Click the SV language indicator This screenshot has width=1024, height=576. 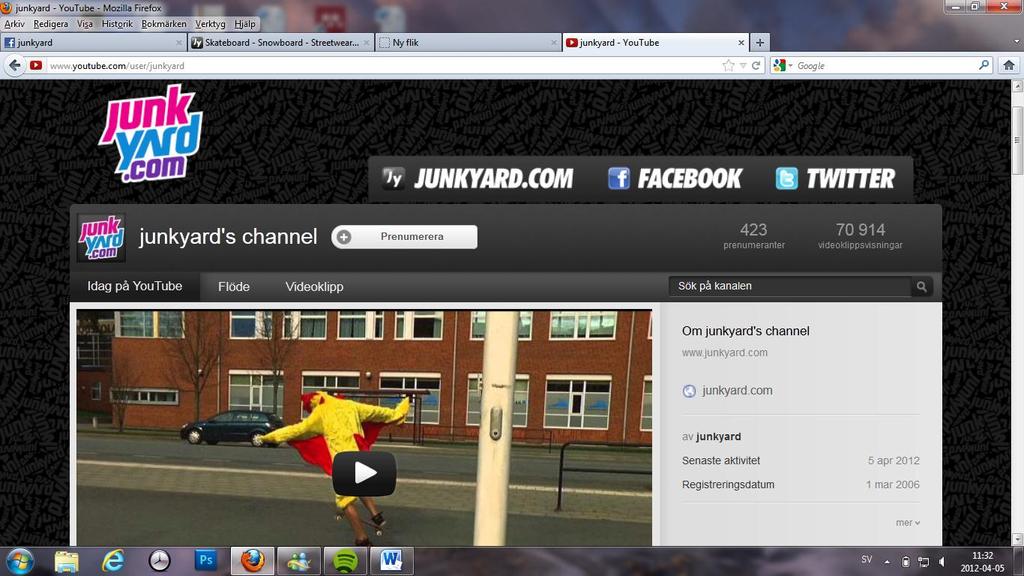point(867,560)
